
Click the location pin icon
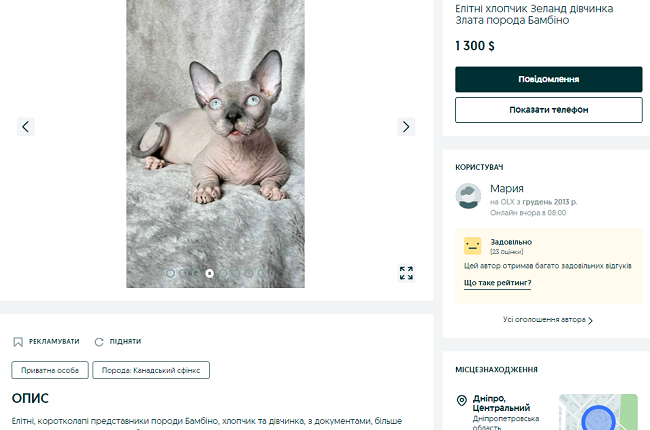[461, 402]
